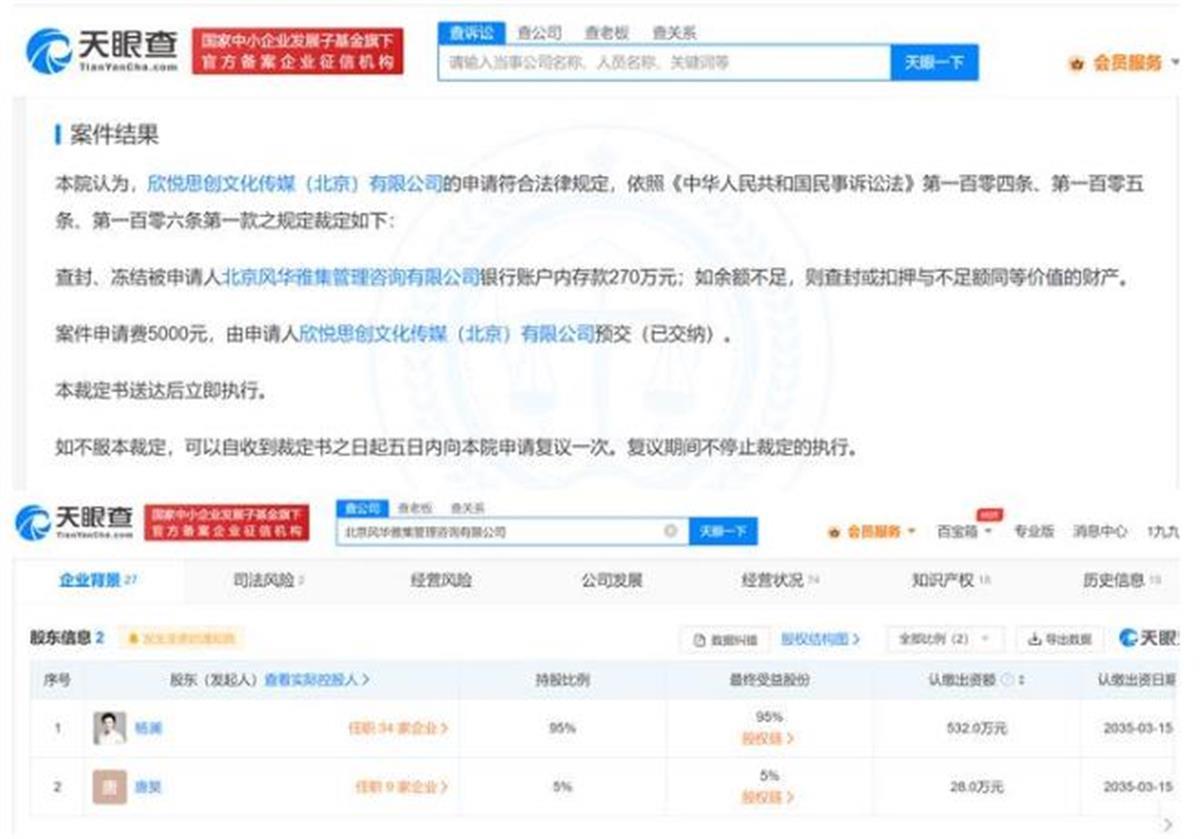Open the 历史信息 tab
1200x839 pixels.
pos(1121,580)
